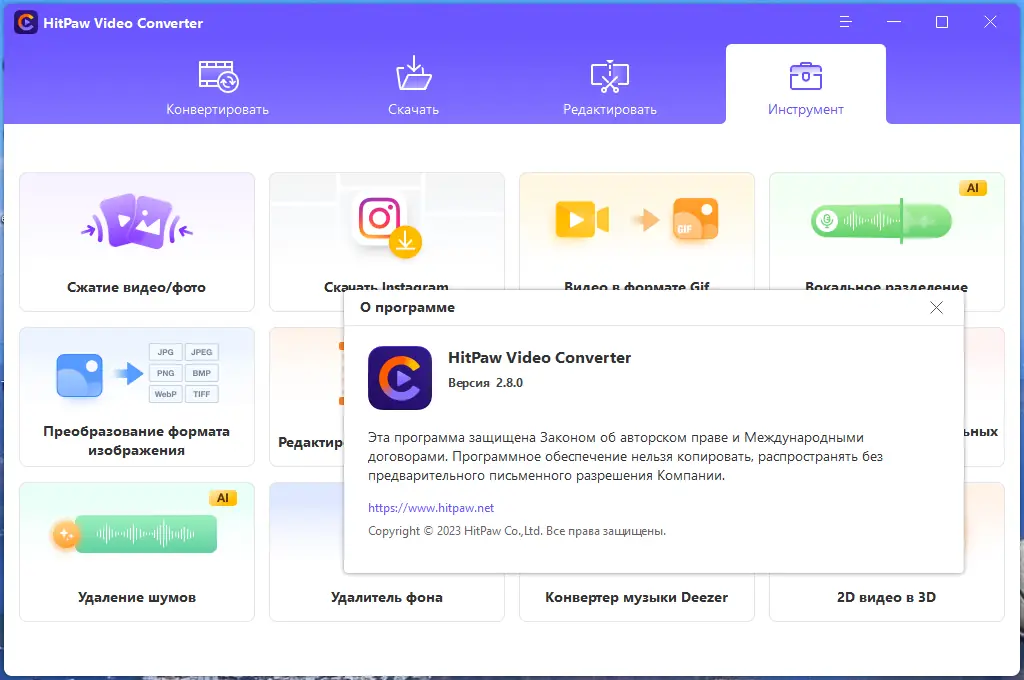1024x680 pixels.
Task: Open the hamburger menu in title bar
Action: [x=846, y=22]
